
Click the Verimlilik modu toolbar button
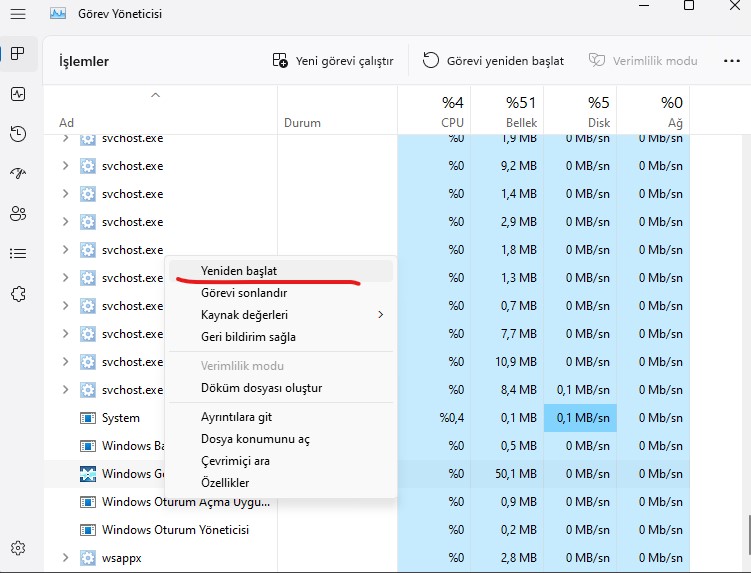643,61
